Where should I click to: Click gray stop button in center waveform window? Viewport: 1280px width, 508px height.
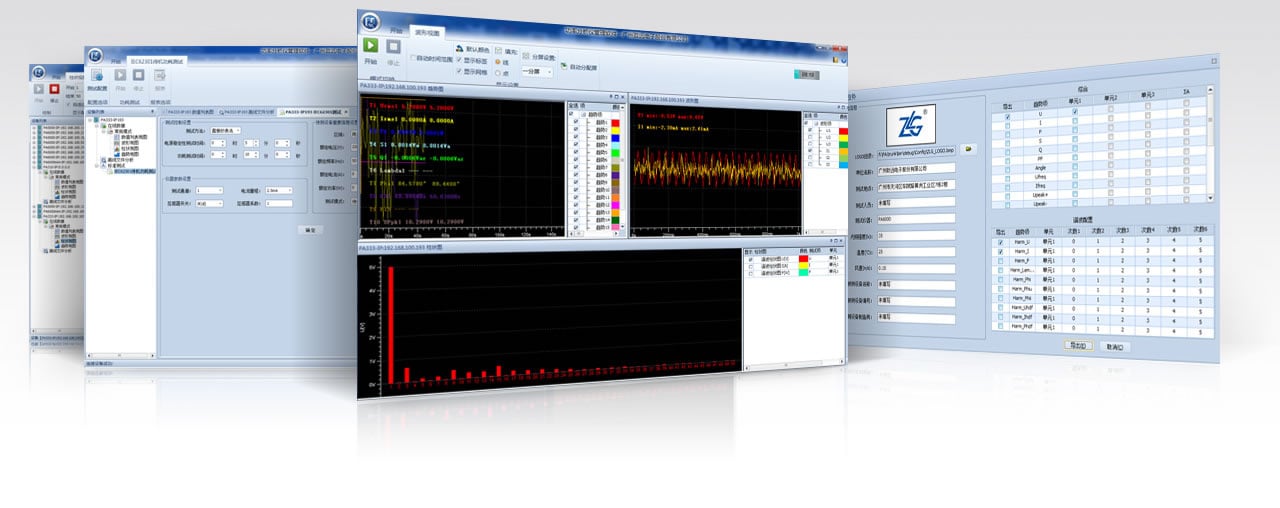(x=394, y=46)
